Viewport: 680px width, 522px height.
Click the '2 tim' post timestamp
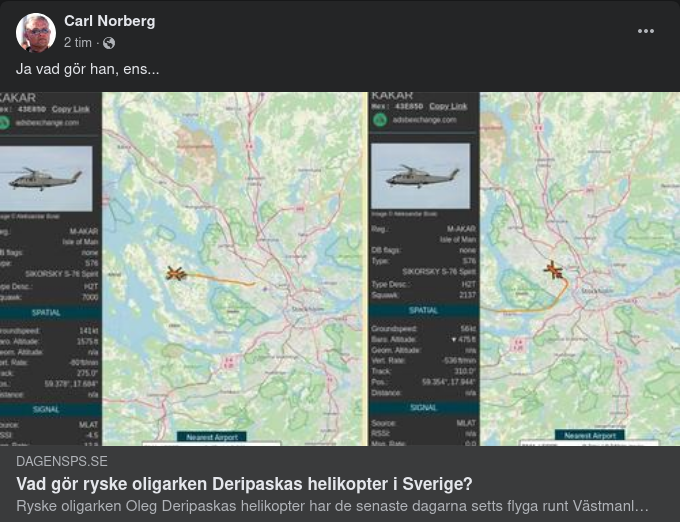click(x=78, y=43)
